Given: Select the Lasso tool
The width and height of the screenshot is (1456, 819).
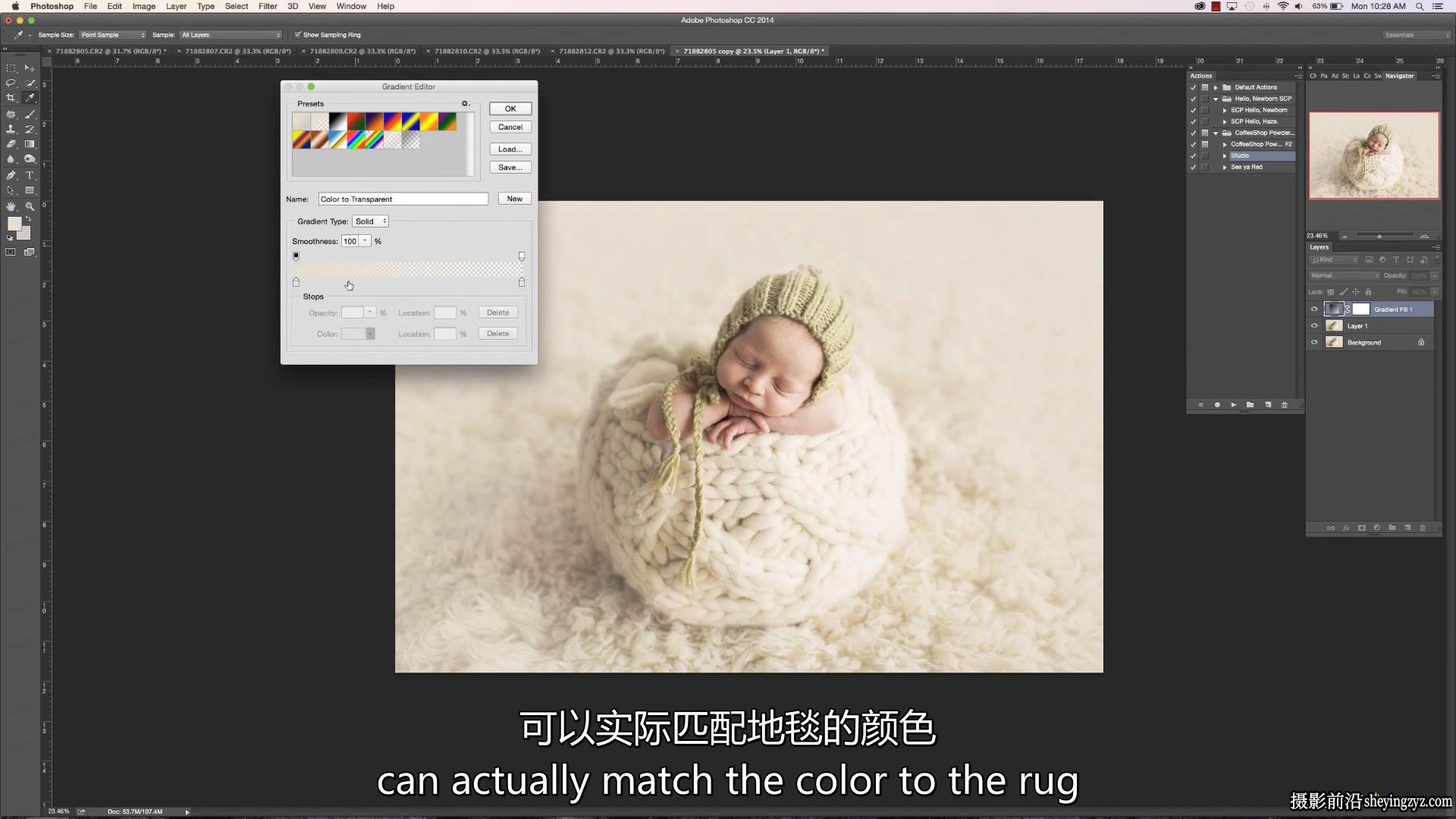Looking at the screenshot, I should [11, 83].
